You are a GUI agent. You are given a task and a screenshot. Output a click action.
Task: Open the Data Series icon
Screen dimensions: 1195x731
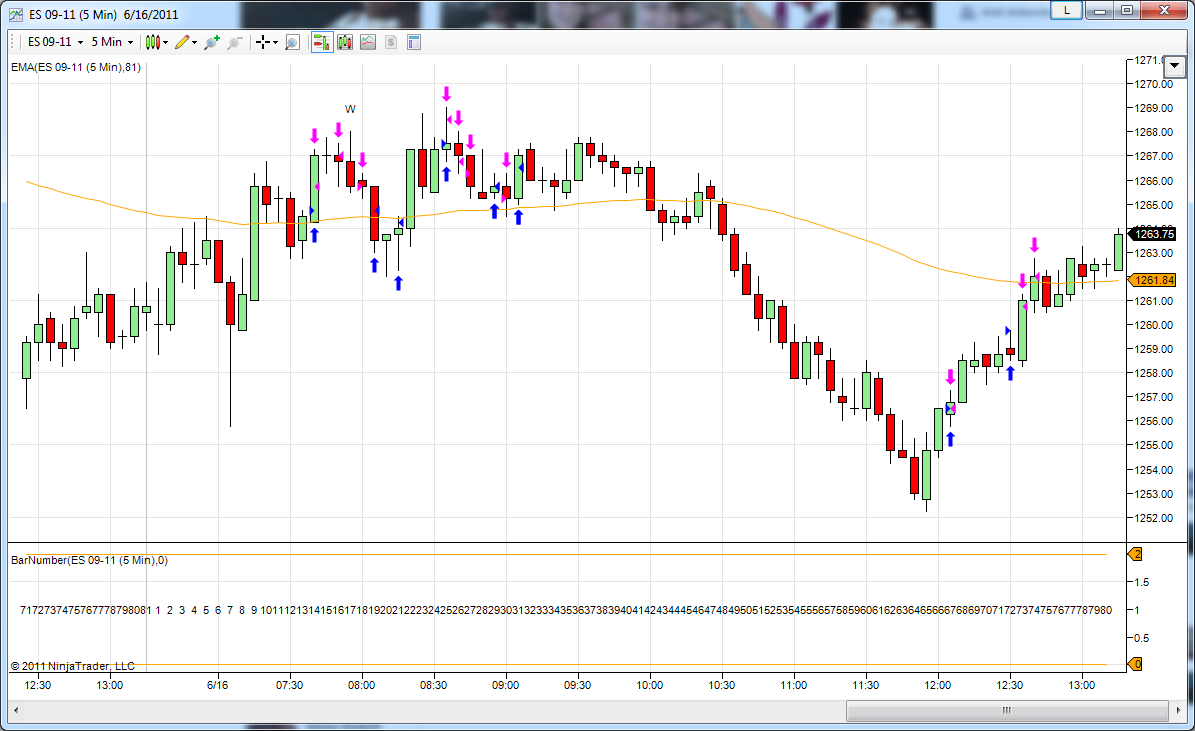345,42
